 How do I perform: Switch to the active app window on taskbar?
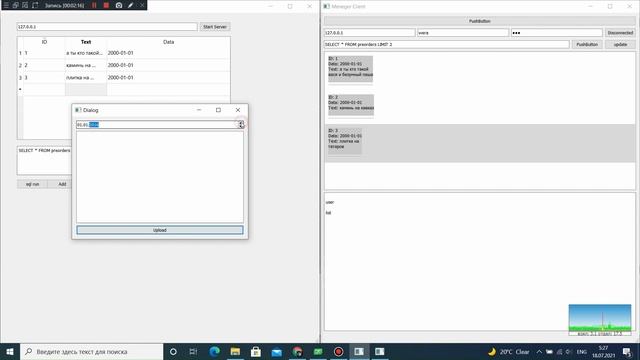[x=359, y=351]
